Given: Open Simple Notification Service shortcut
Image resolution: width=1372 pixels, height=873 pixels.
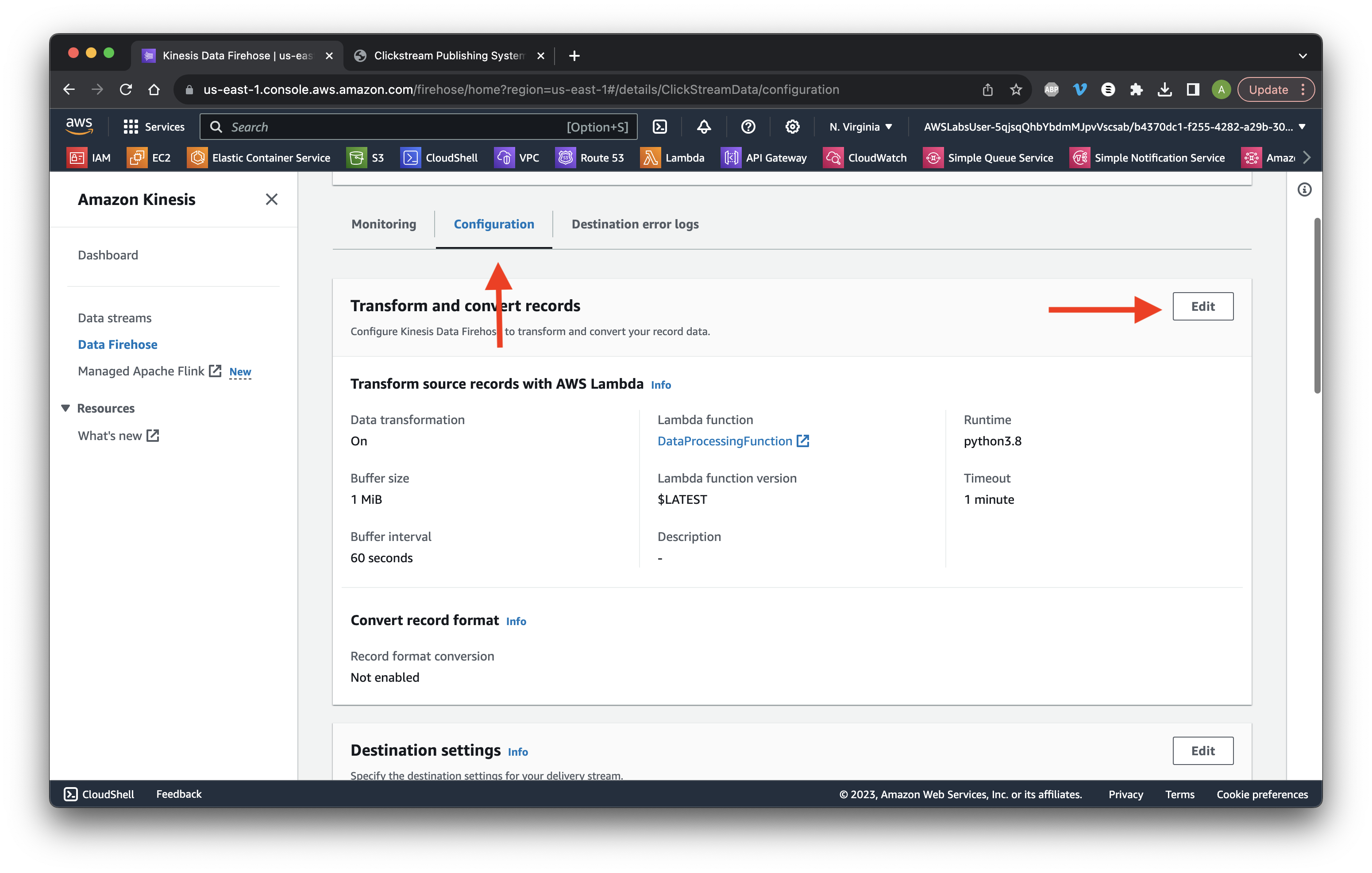Looking at the screenshot, I should [x=1148, y=158].
